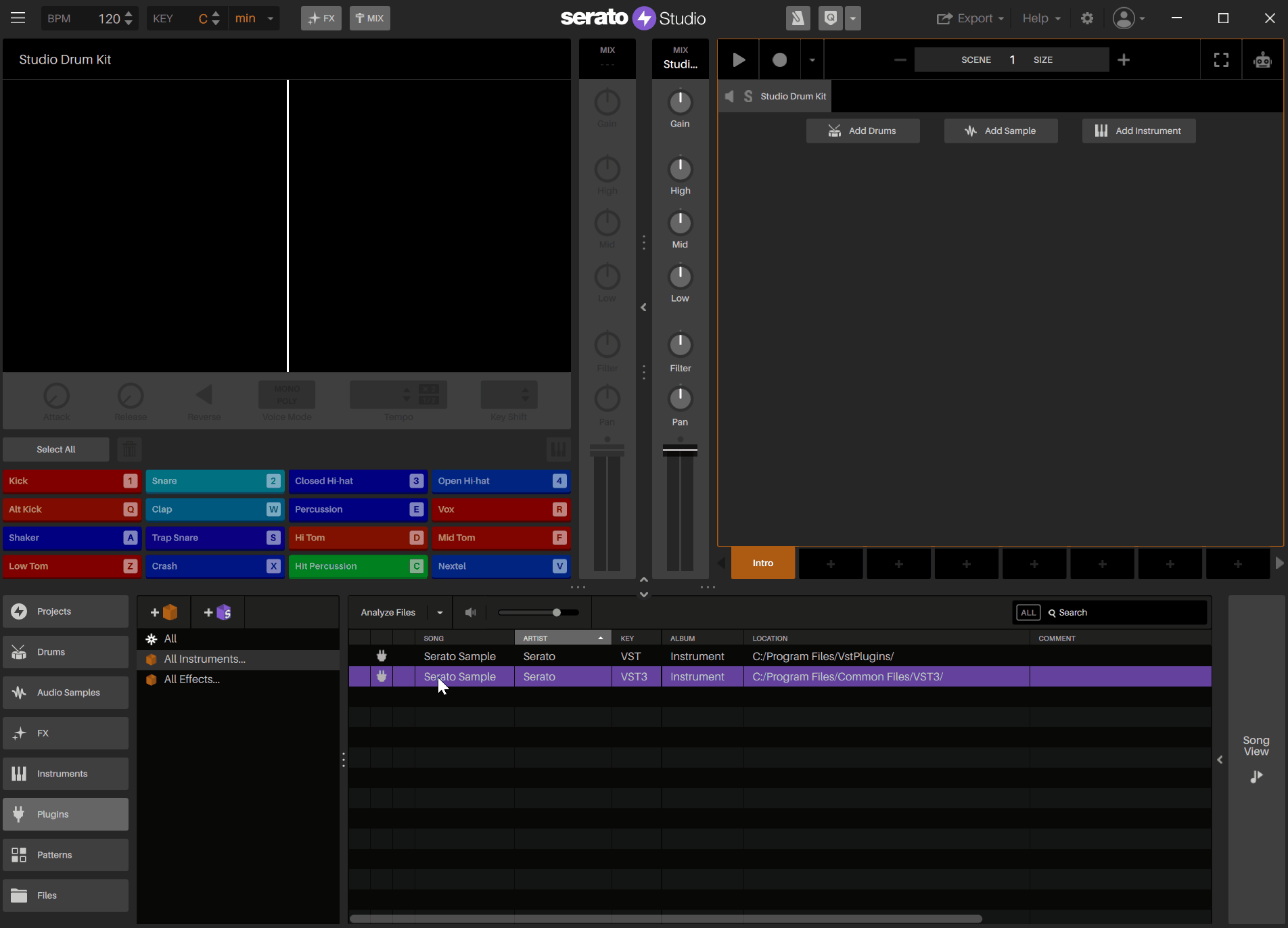1288x928 pixels.
Task: Increase scene size with plus button
Action: click(1124, 60)
